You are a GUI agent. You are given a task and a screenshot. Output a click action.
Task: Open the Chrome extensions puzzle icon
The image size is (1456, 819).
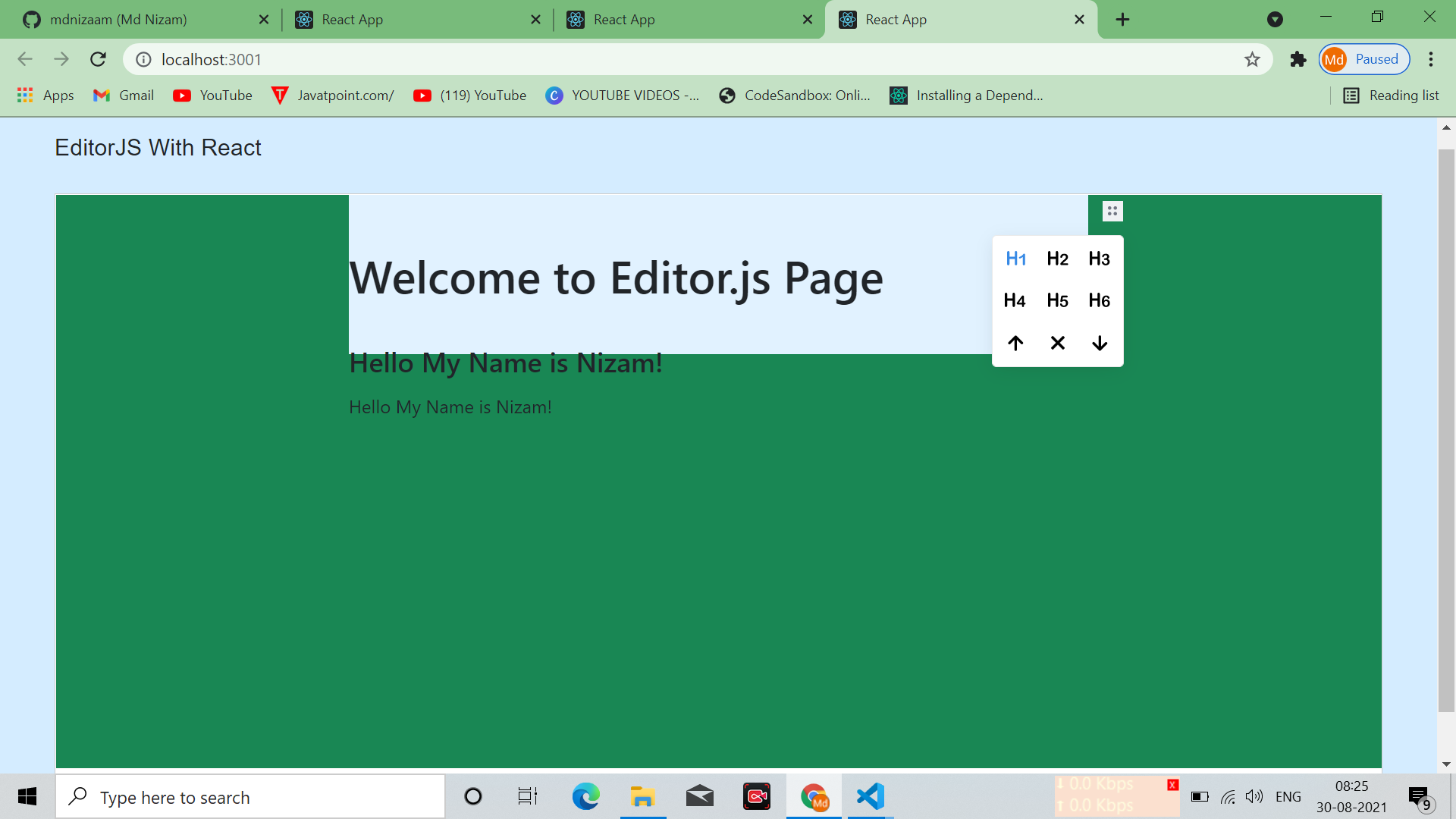[x=1298, y=59]
